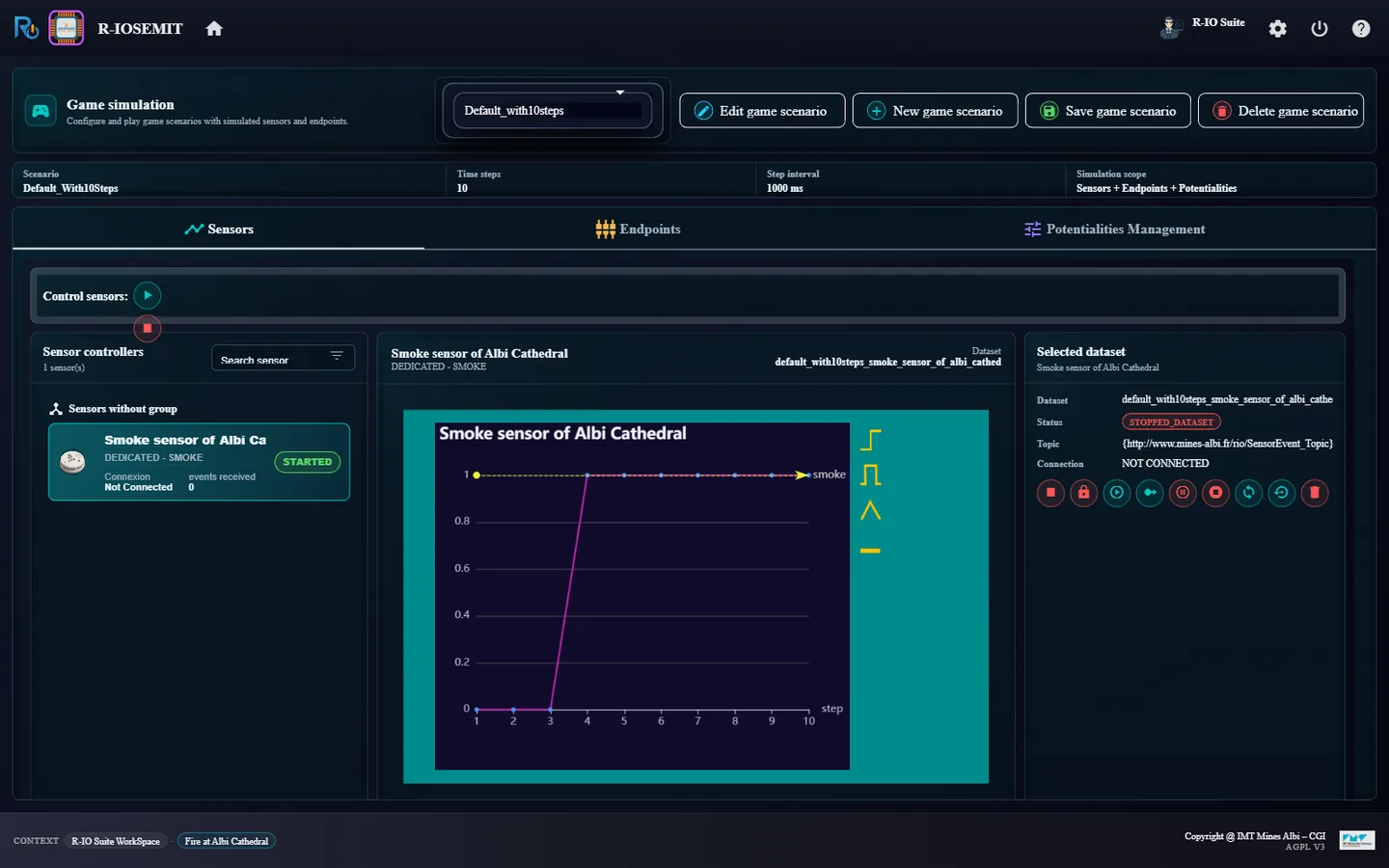
Task: Click New game scenario
Action: click(935, 111)
